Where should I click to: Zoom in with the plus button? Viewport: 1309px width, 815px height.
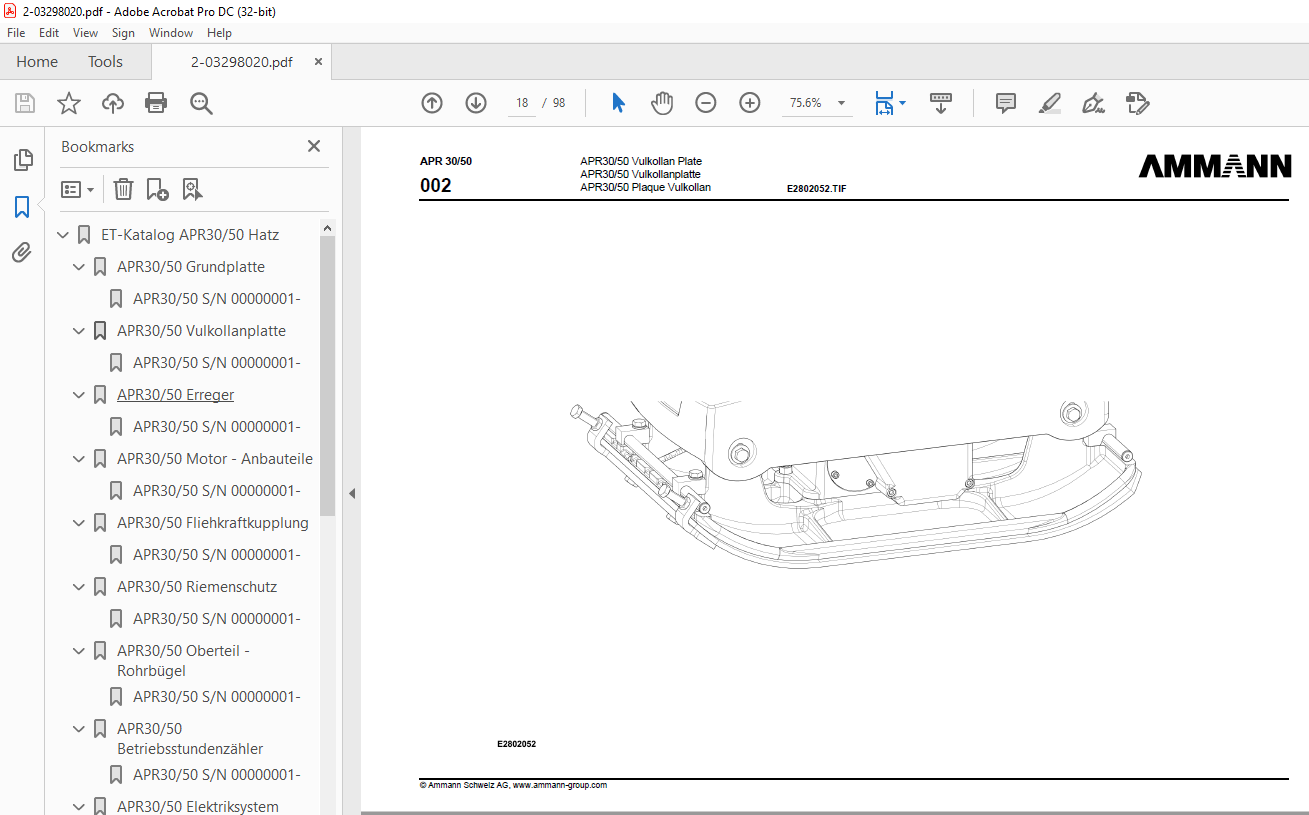(750, 103)
